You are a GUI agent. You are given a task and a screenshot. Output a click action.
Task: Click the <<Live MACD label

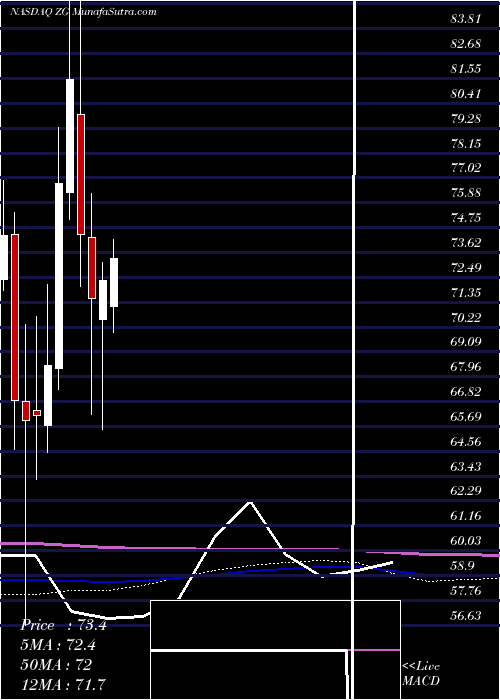(x=421, y=674)
